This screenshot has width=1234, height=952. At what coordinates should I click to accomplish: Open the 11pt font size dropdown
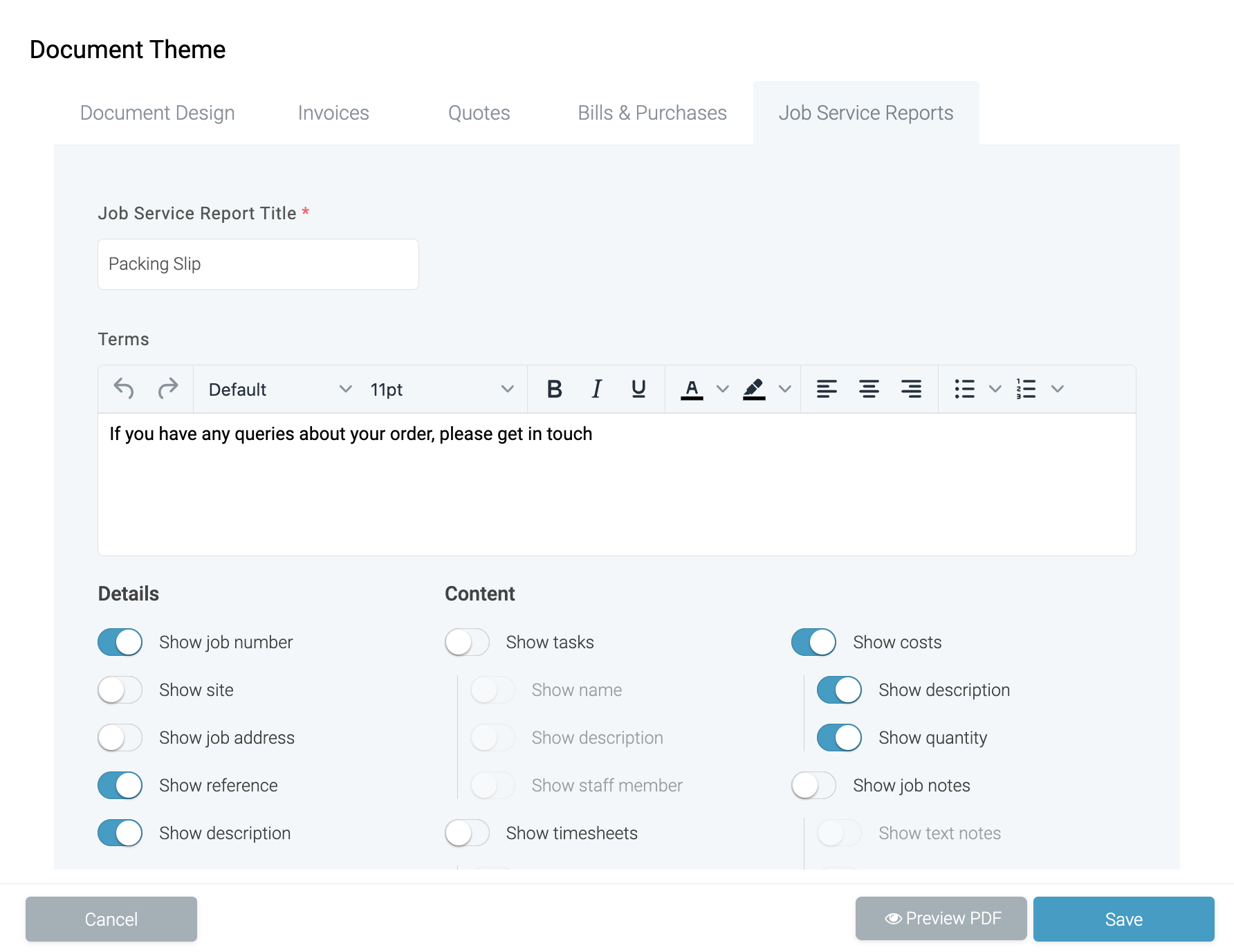[x=441, y=390]
